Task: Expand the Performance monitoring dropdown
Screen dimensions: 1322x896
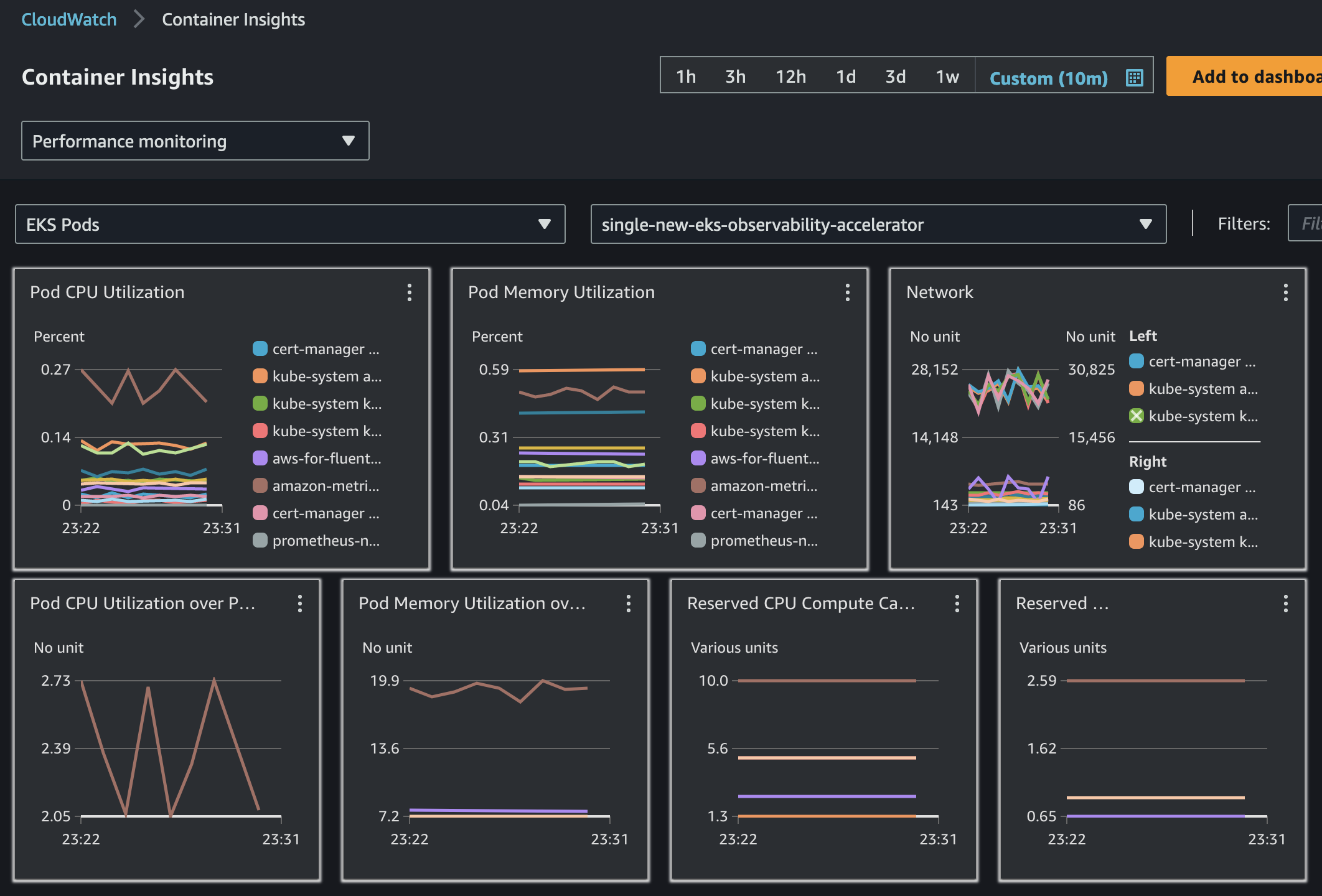Action: [195, 141]
